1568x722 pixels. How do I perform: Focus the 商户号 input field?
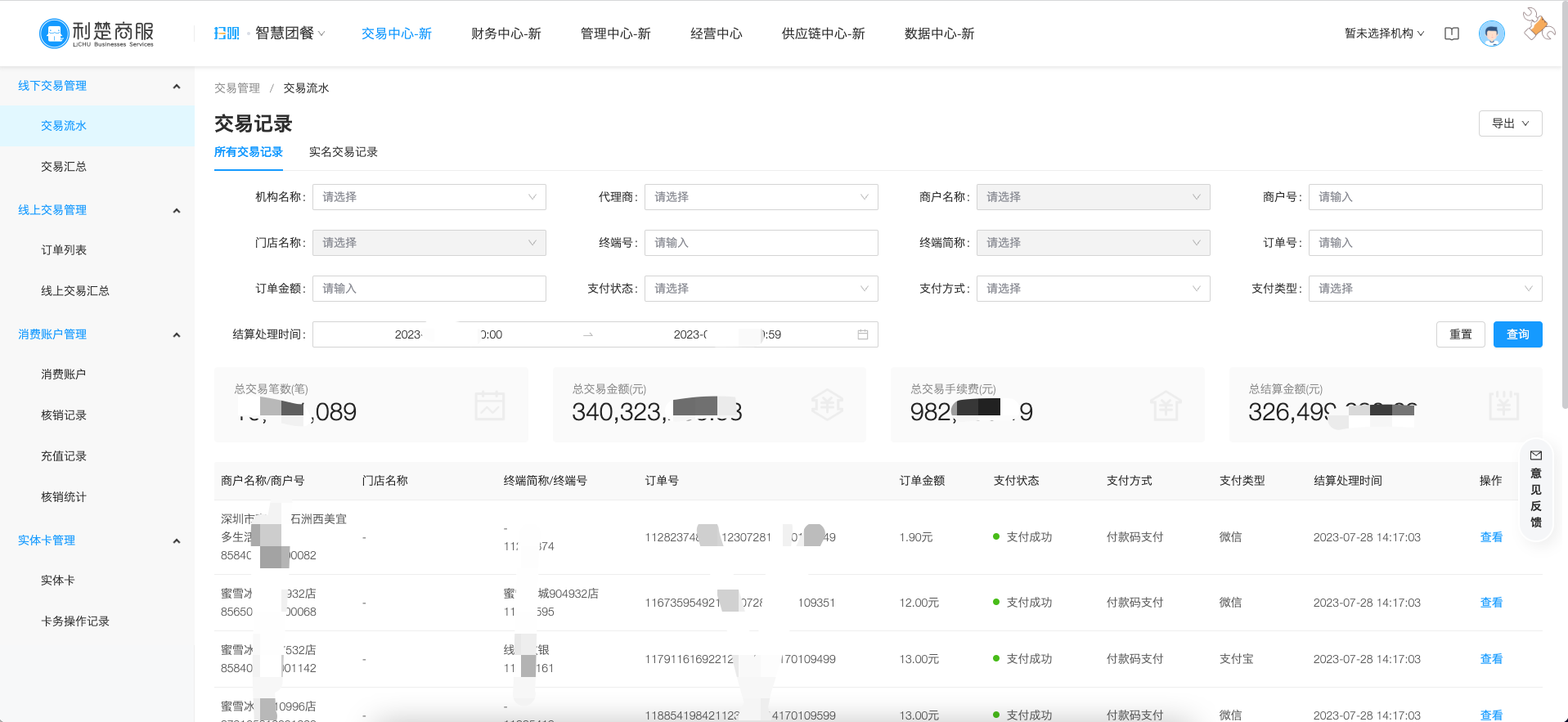pyautogui.click(x=1426, y=197)
